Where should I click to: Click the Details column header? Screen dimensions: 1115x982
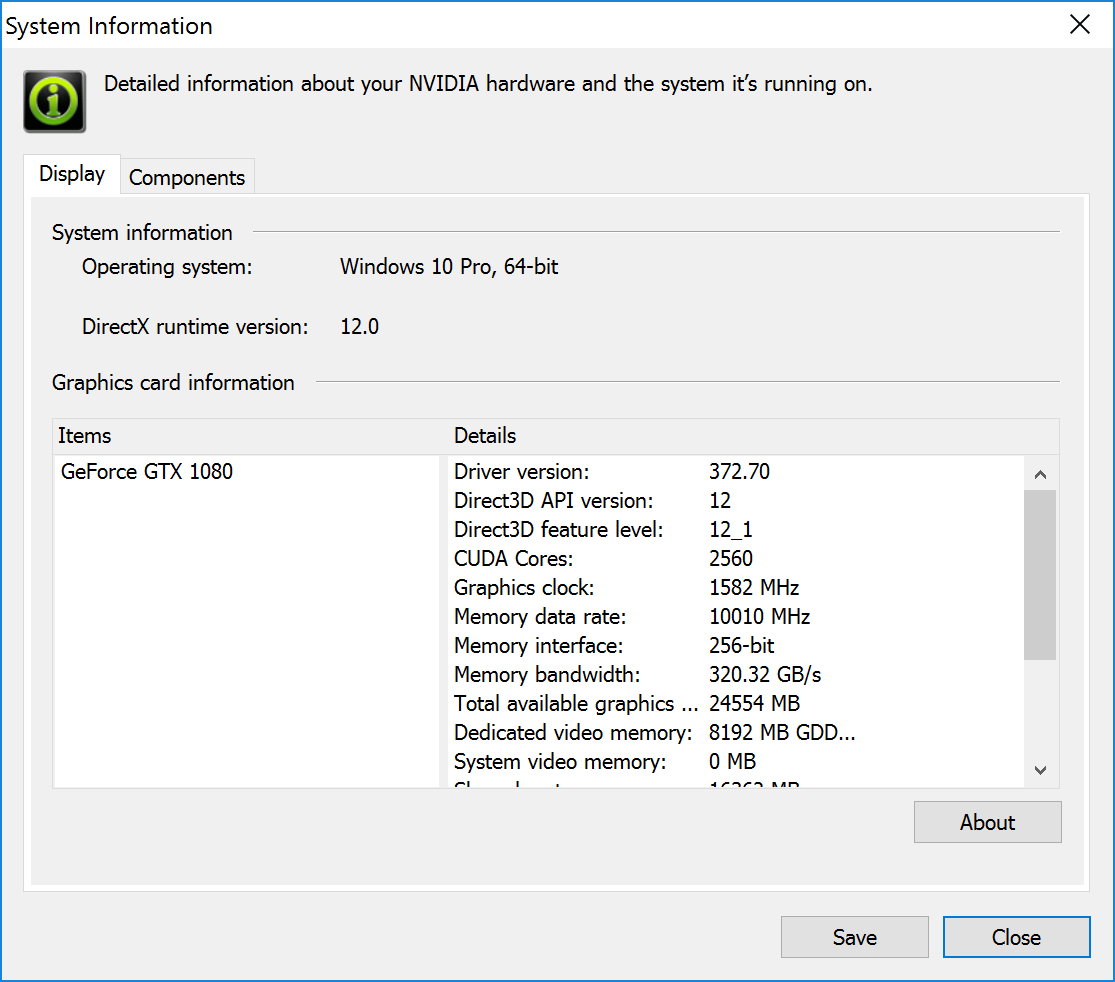click(x=485, y=436)
